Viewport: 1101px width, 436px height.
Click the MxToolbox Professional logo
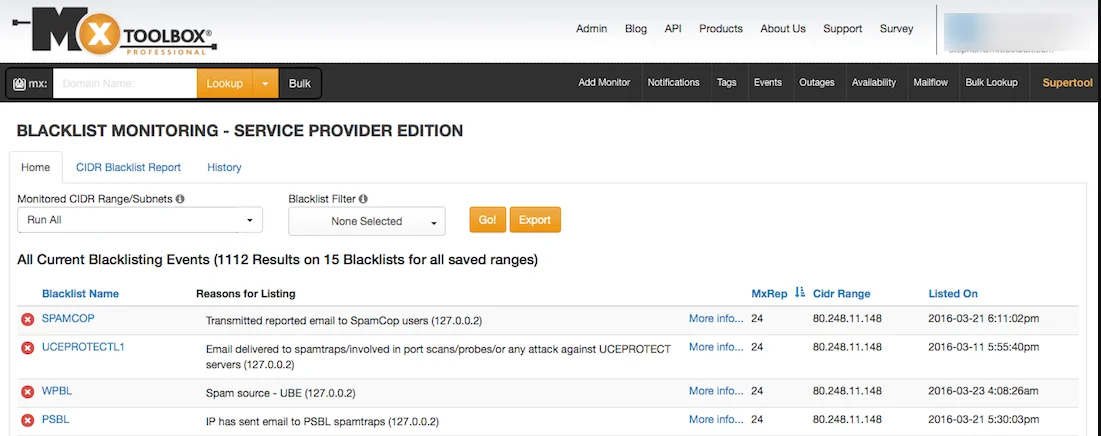(x=114, y=32)
